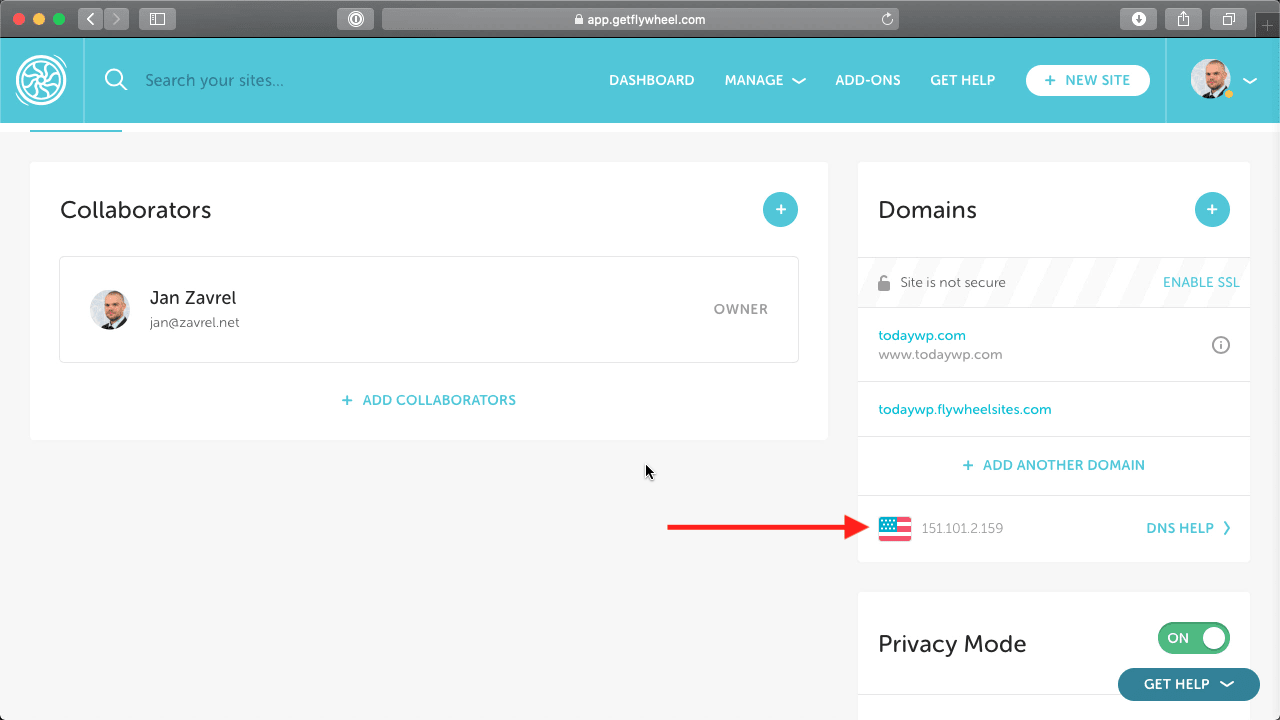1280x720 pixels.
Task: Click the search magnifier icon
Action: 116,80
